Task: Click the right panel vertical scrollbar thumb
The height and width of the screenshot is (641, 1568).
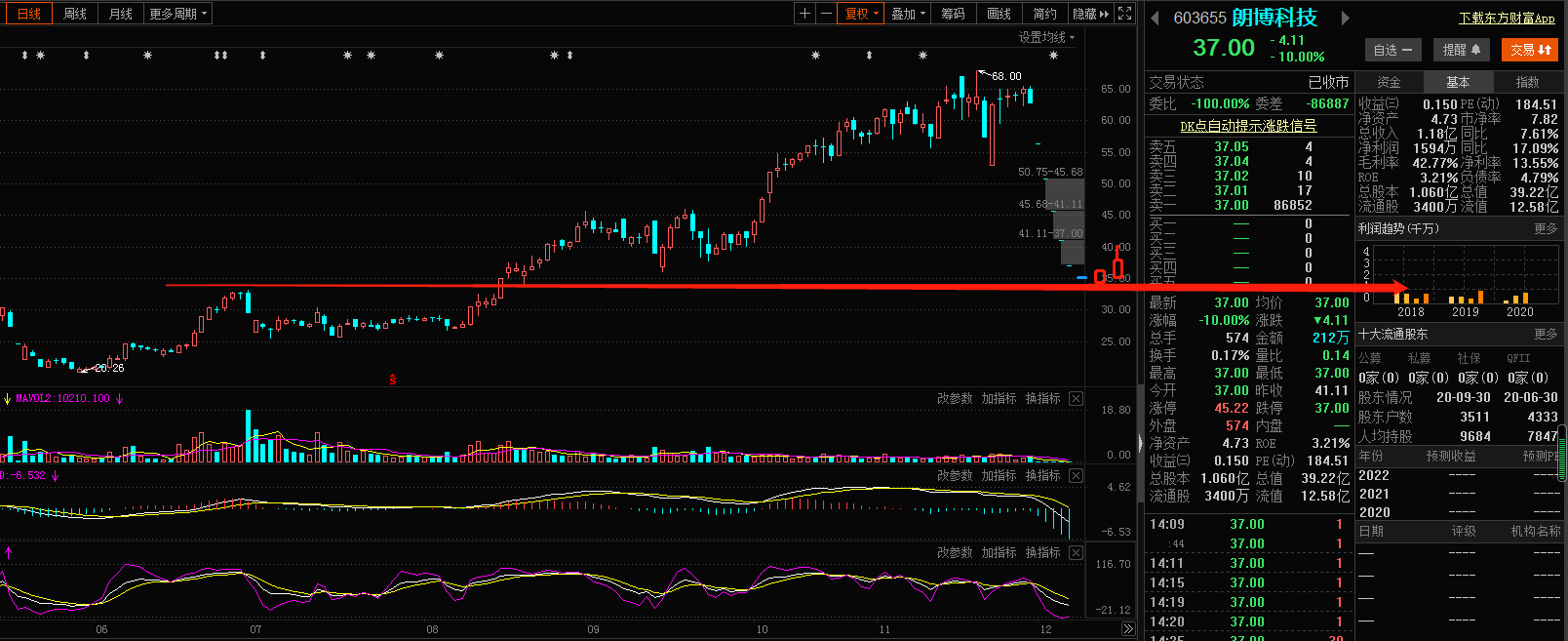Action: [x=1563, y=454]
